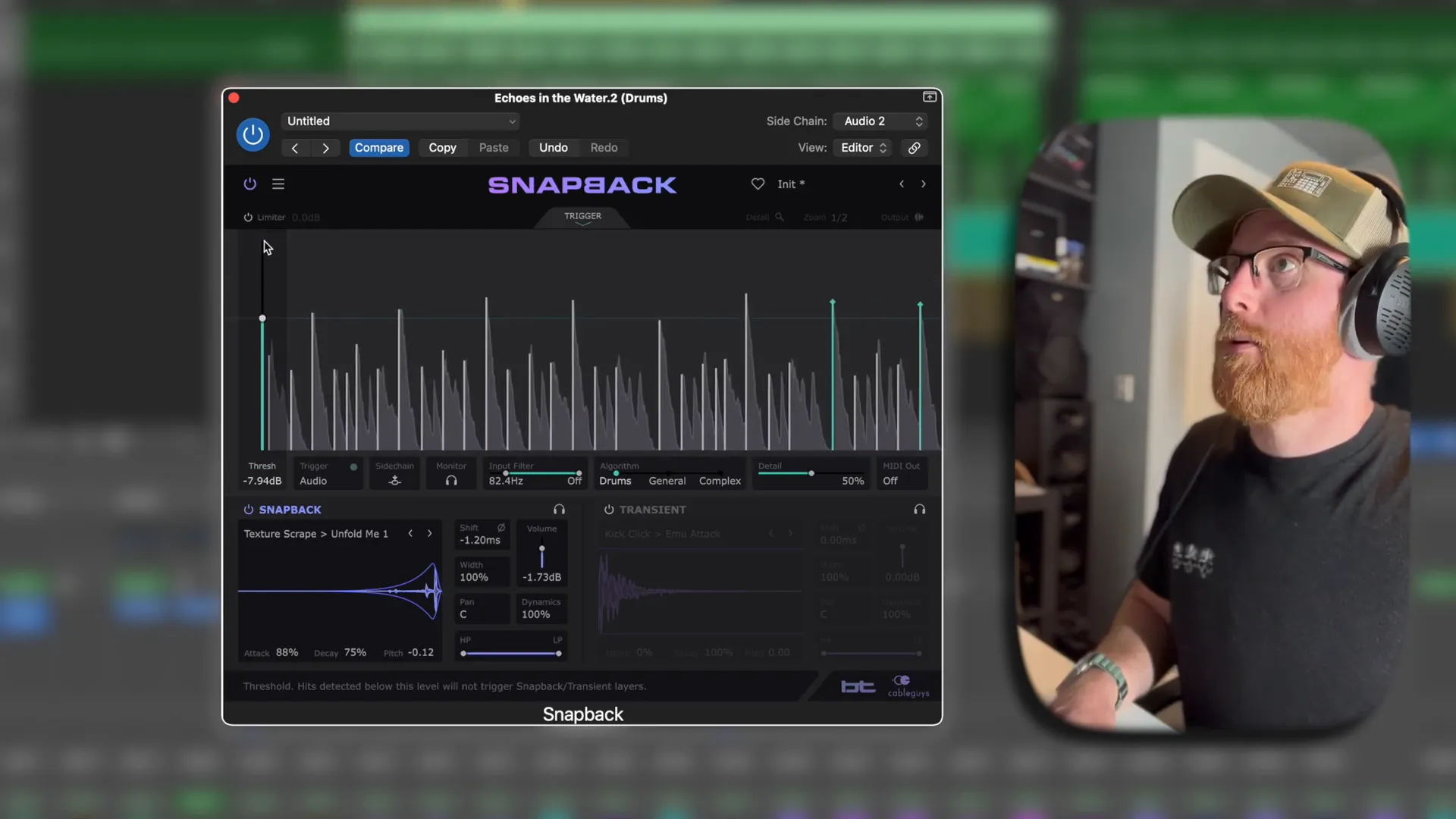Click the Detail 50% slider
The width and height of the screenshot is (1456, 819).
point(811,473)
